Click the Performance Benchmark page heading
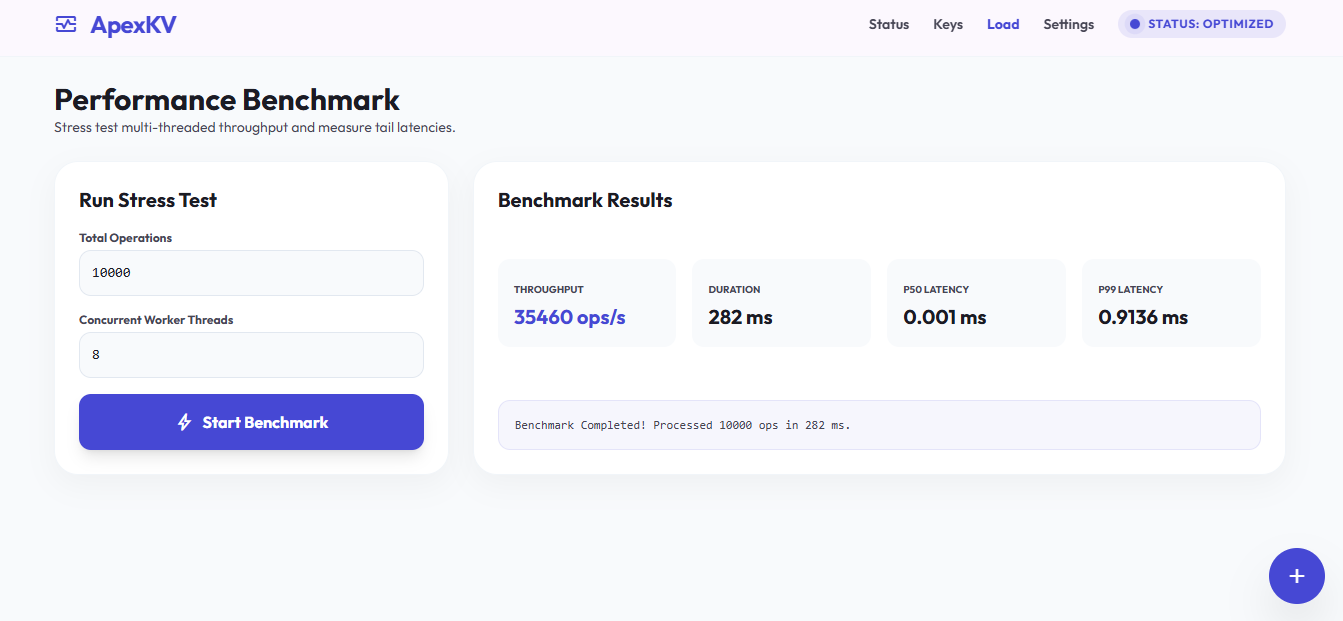1343x621 pixels. coord(227,100)
